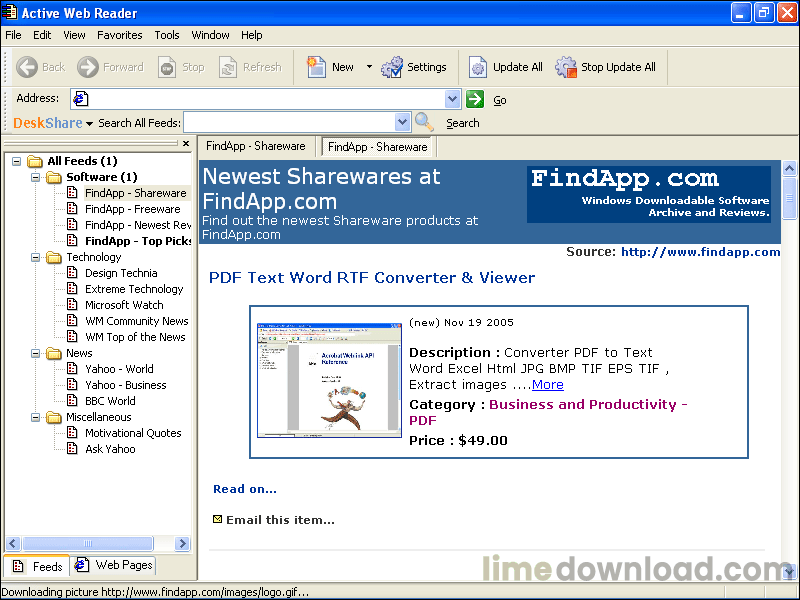Click the feed icon beside FindApp - Freeware
The height and width of the screenshot is (600, 800).
(x=72, y=209)
